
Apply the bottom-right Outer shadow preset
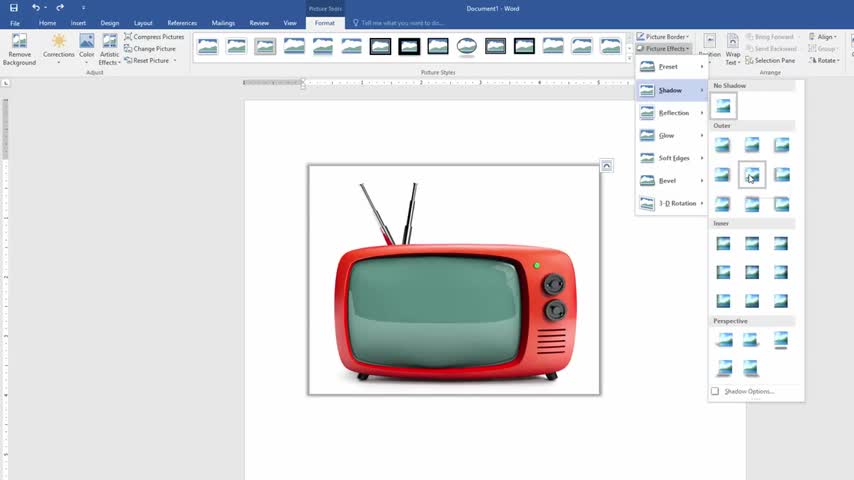pyautogui.click(x=782, y=204)
